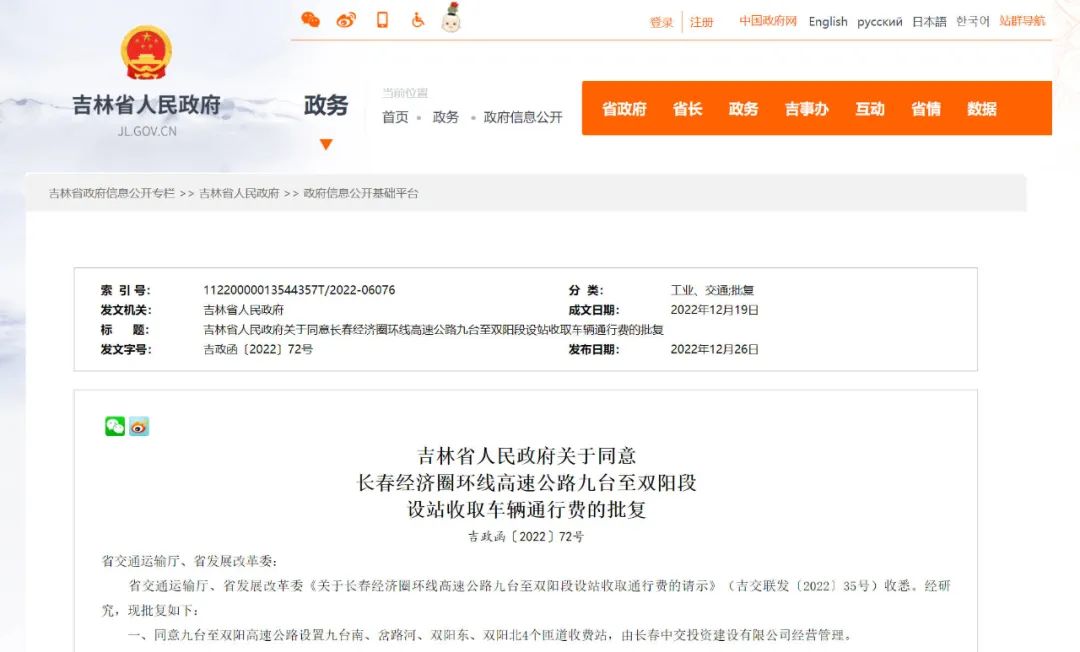This screenshot has height=652, width=1080.
Task: Expand the orange triangle under 政务
Action: pyautogui.click(x=325, y=145)
